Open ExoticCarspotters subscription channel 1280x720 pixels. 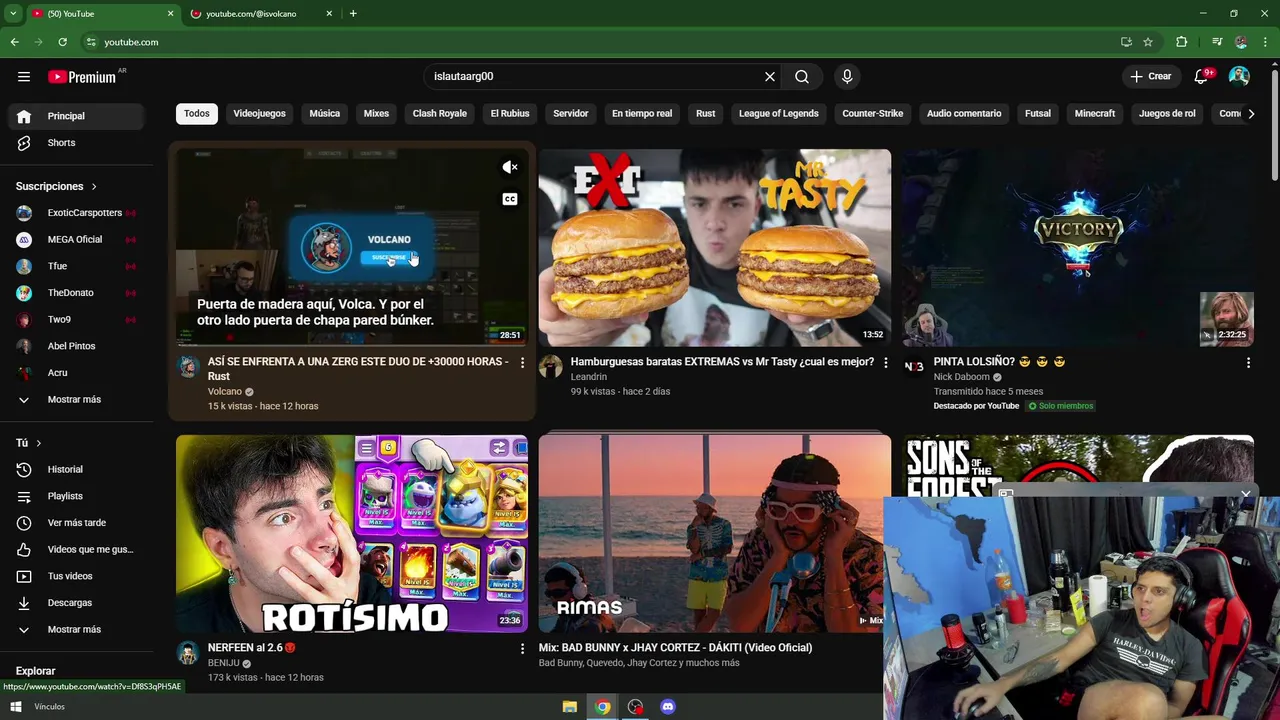coord(77,213)
